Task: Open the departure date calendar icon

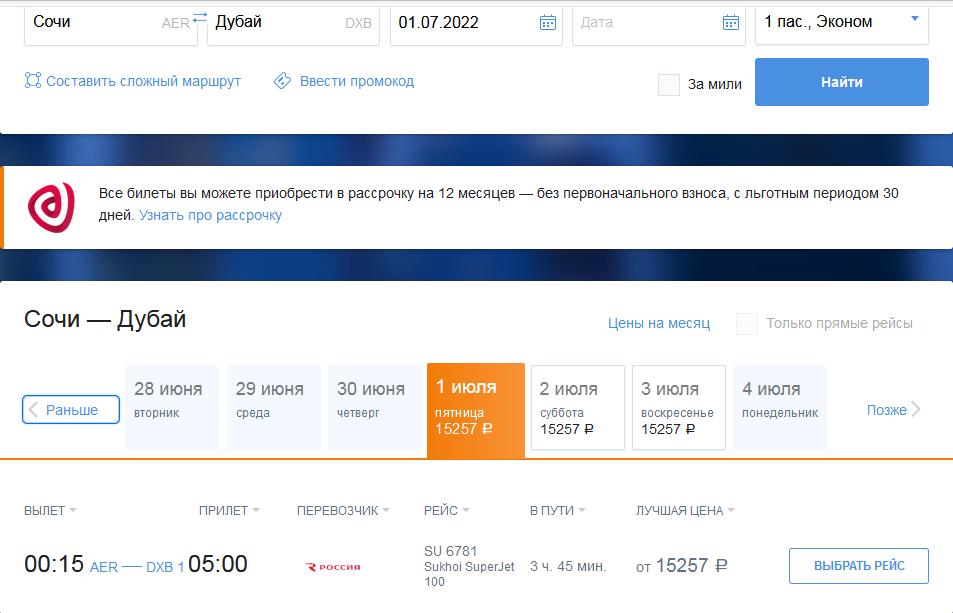Action: coord(547,22)
